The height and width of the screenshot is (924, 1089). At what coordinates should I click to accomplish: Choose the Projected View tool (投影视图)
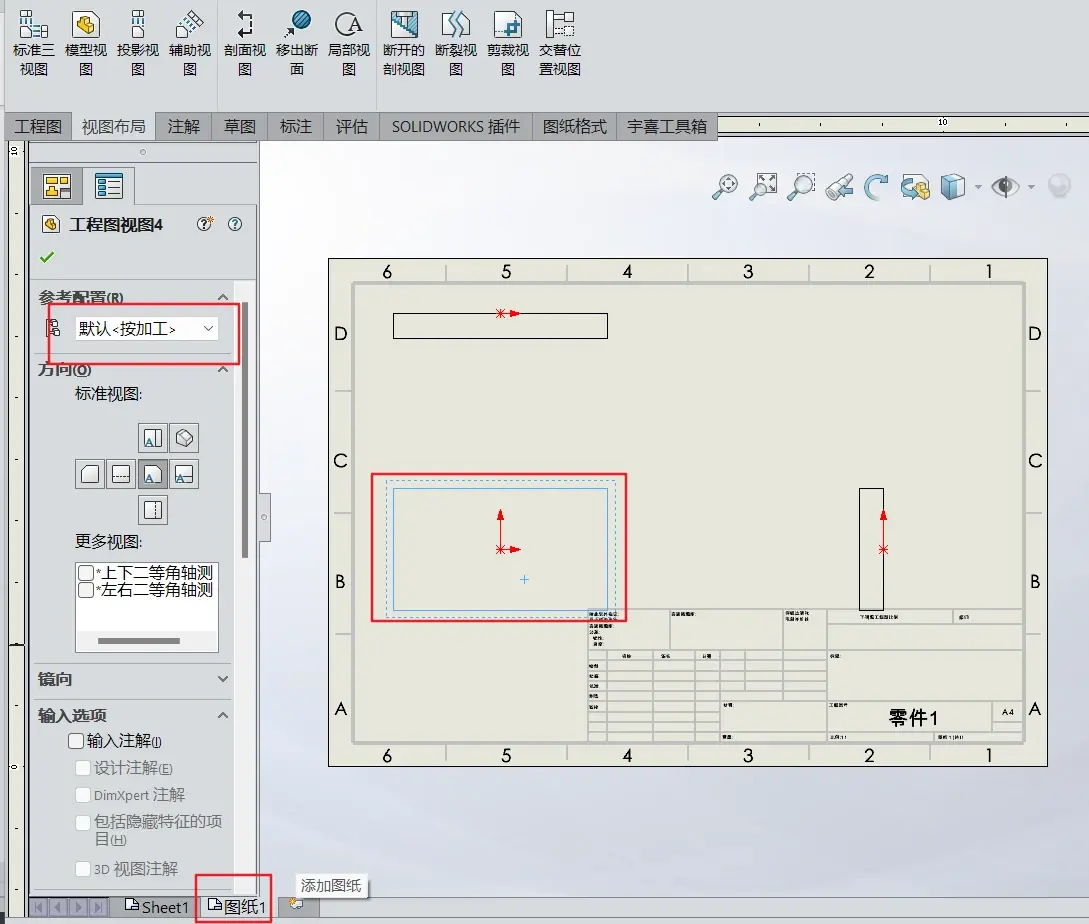(138, 43)
